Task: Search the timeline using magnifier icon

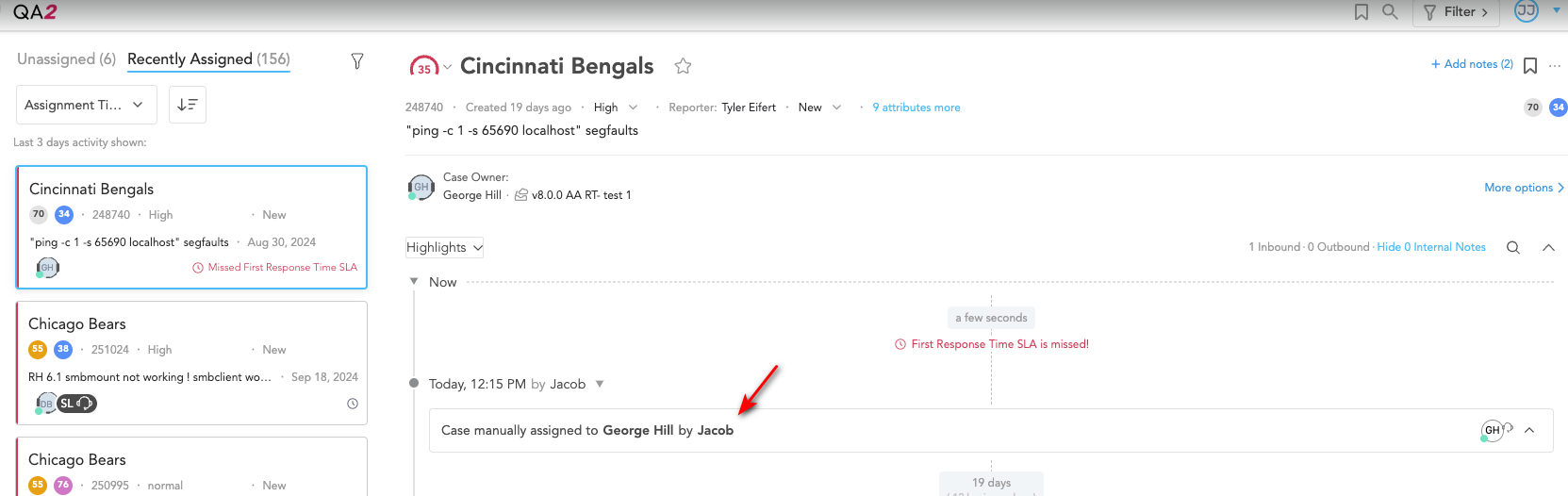Action: pyautogui.click(x=1513, y=247)
